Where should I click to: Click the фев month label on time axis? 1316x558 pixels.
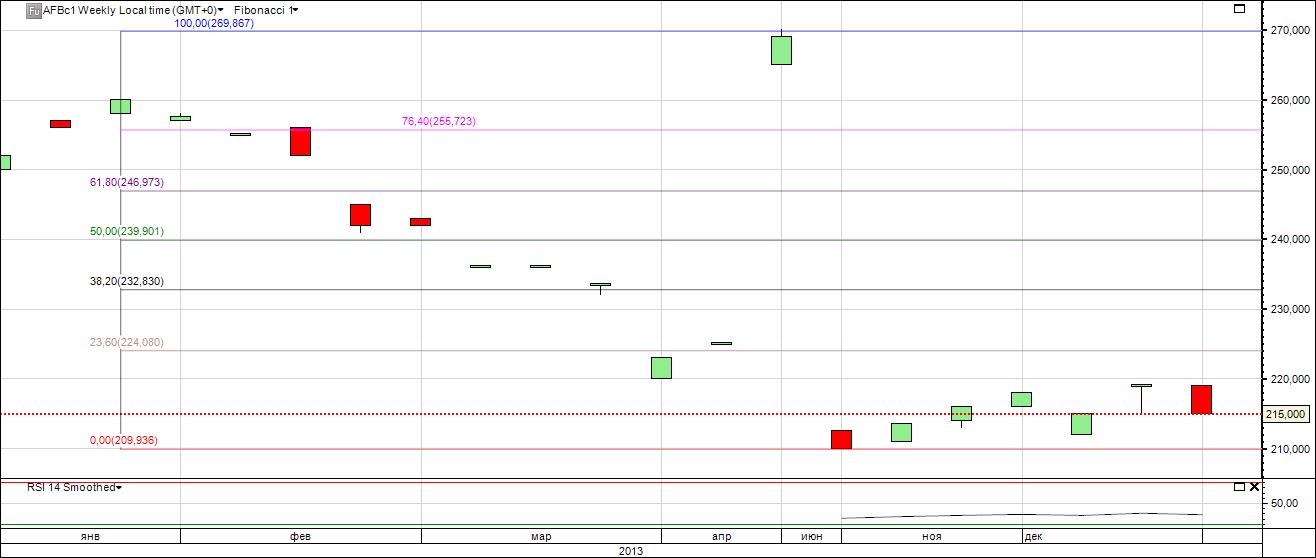pyautogui.click(x=300, y=537)
